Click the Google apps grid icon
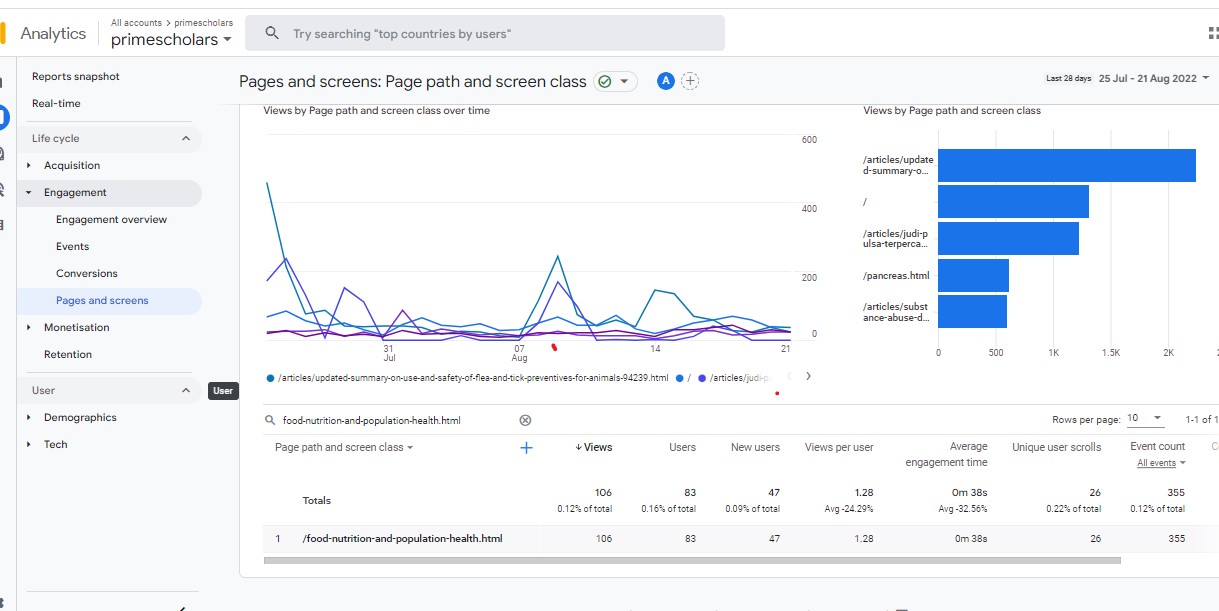 [1212, 33]
